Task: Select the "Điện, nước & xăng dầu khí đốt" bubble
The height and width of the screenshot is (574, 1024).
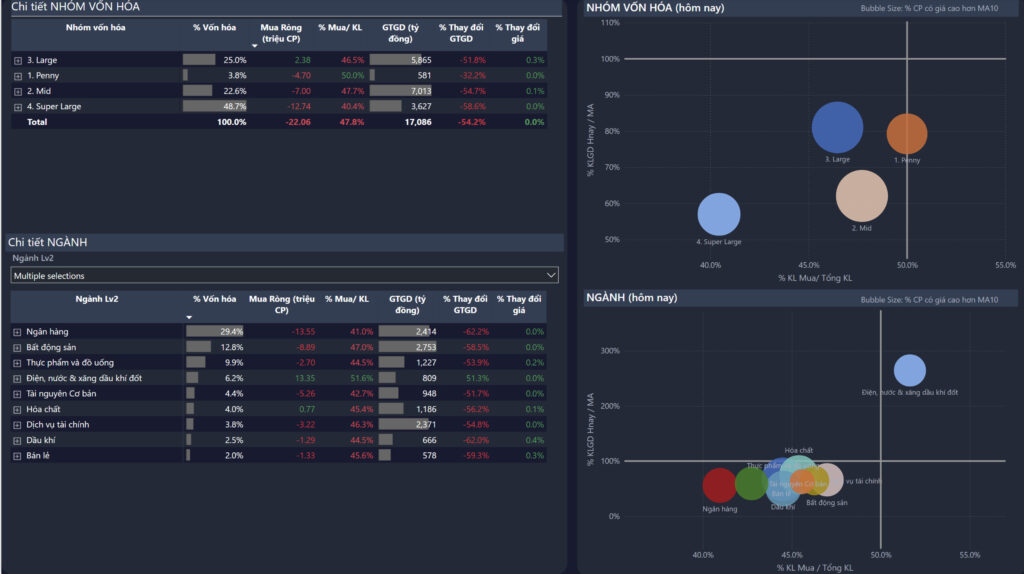Action: coord(909,370)
